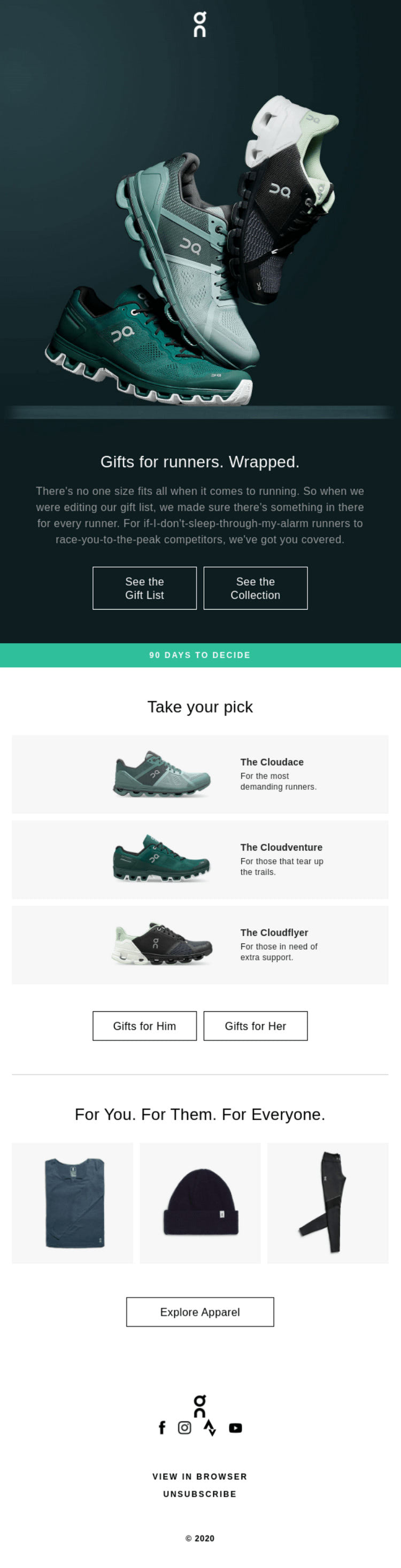The height and width of the screenshot is (1568, 401).
Task: Open the Instagram icon in the footer
Action: coord(184,1428)
